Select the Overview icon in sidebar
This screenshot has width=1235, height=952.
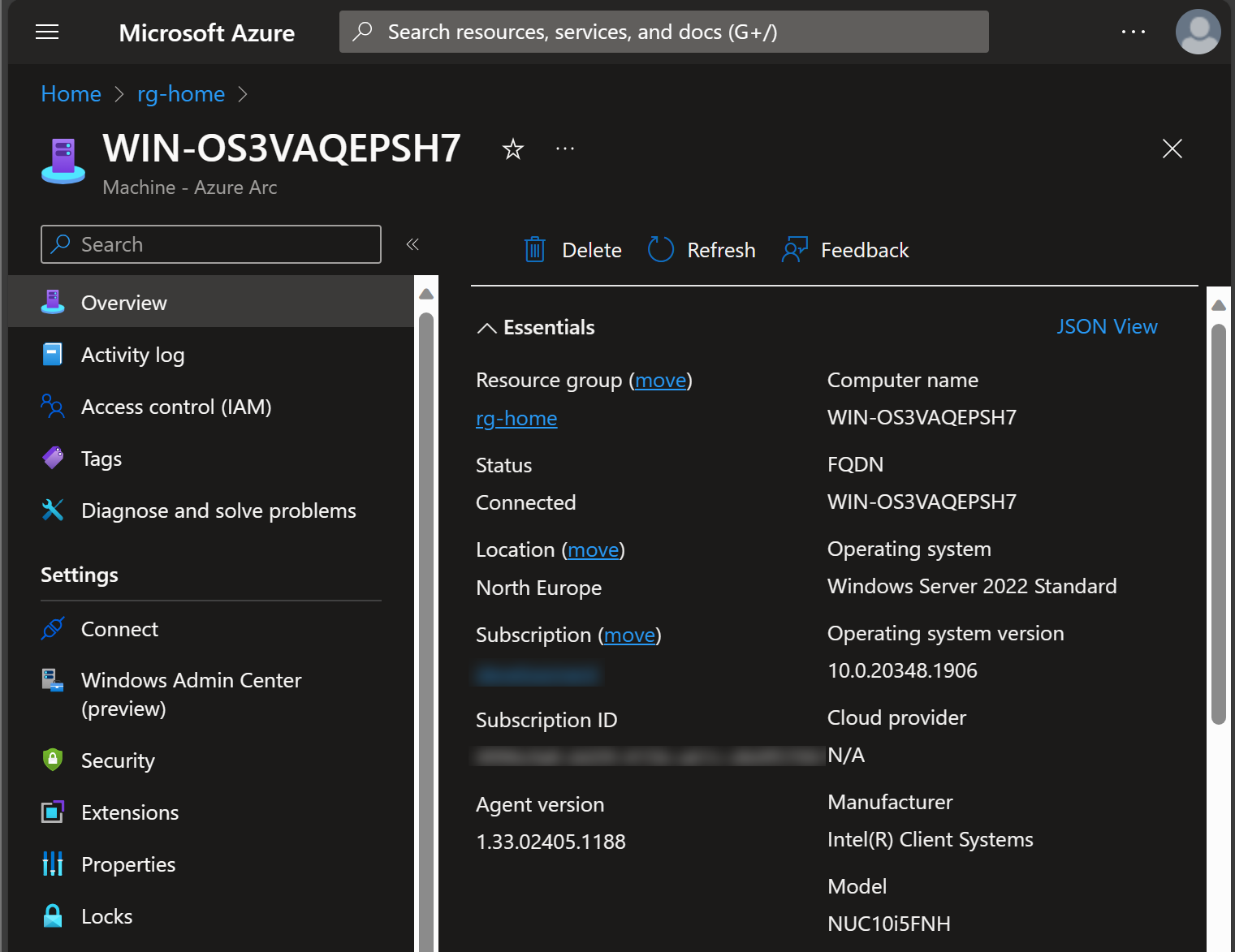(x=53, y=302)
